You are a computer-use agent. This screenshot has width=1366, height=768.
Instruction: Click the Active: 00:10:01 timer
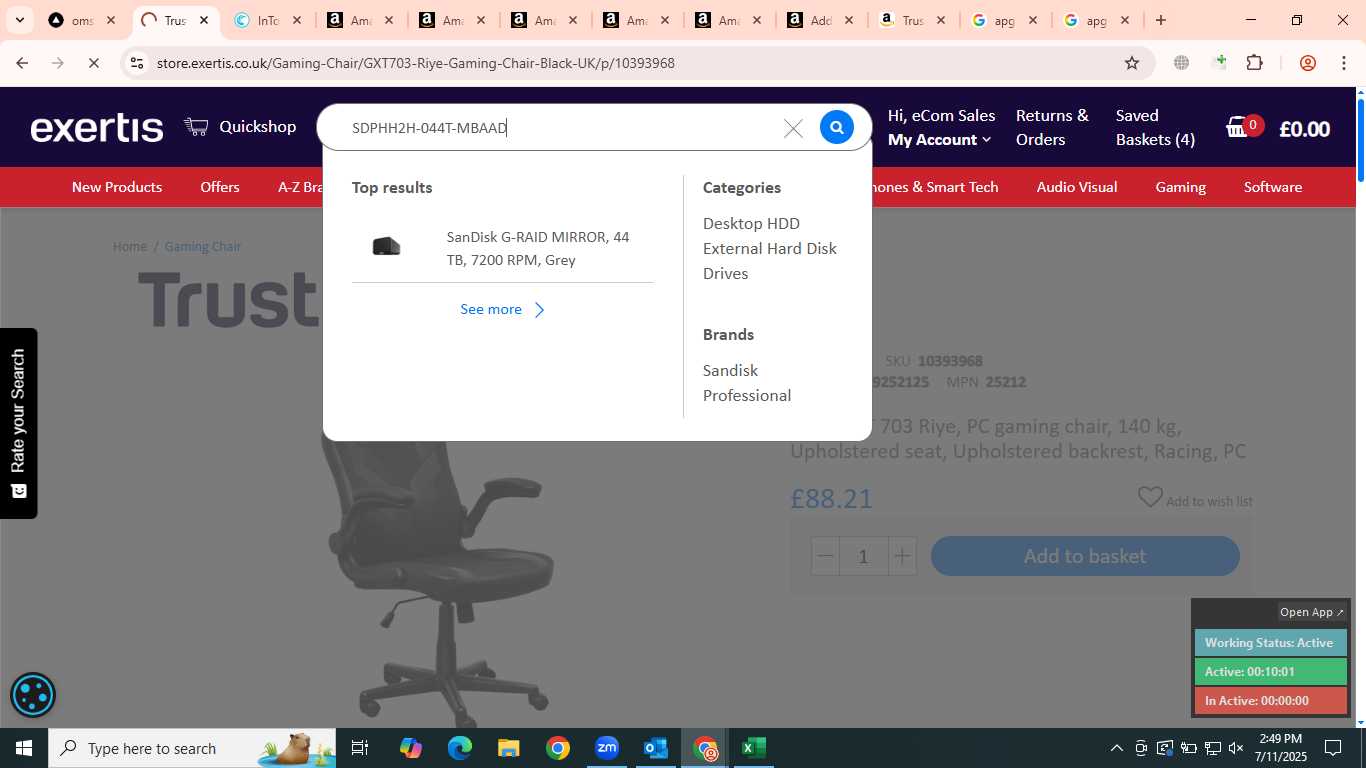pyautogui.click(x=1270, y=671)
